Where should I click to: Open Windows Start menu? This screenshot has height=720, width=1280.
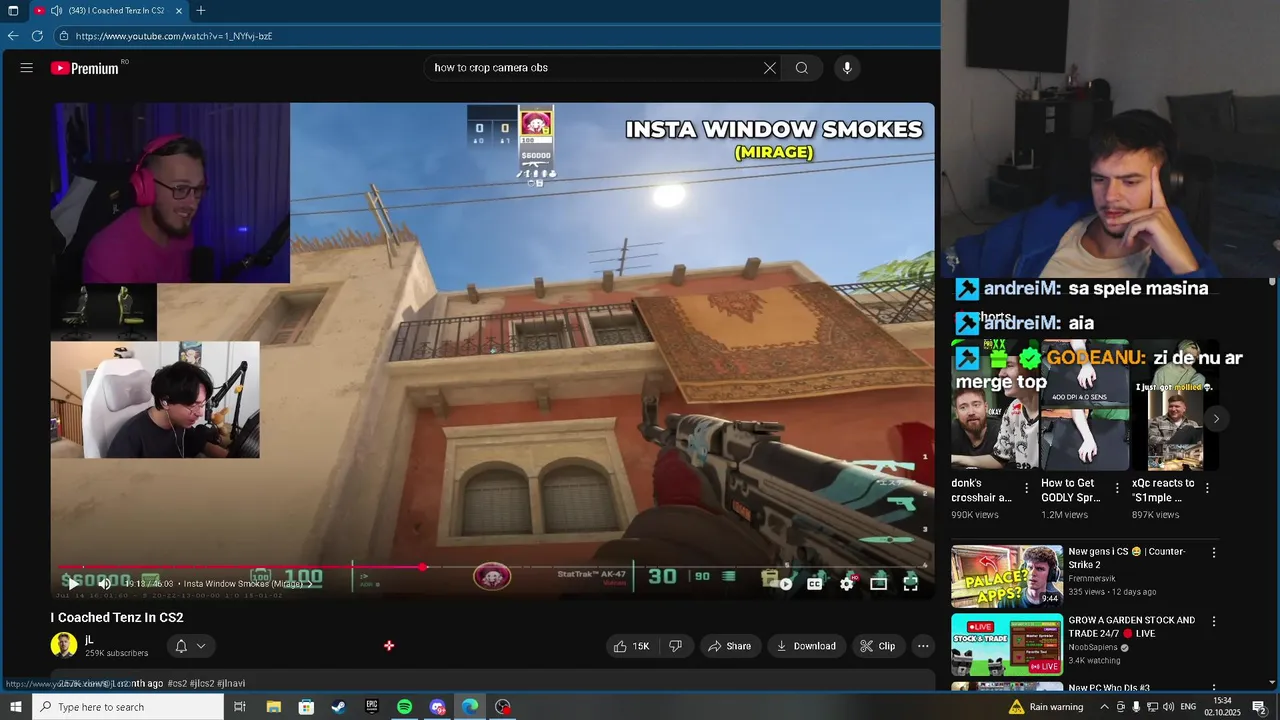tap(15, 707)
